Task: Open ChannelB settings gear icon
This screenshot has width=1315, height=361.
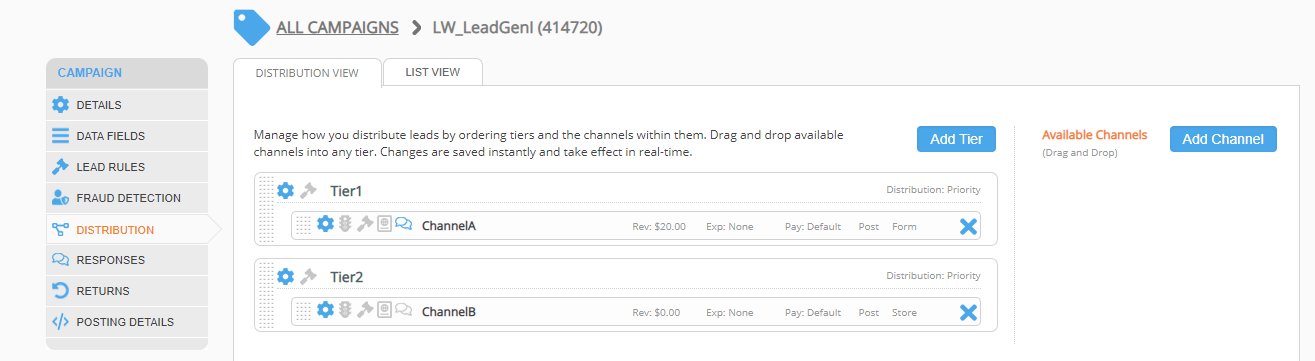Action: coord(325,311)
